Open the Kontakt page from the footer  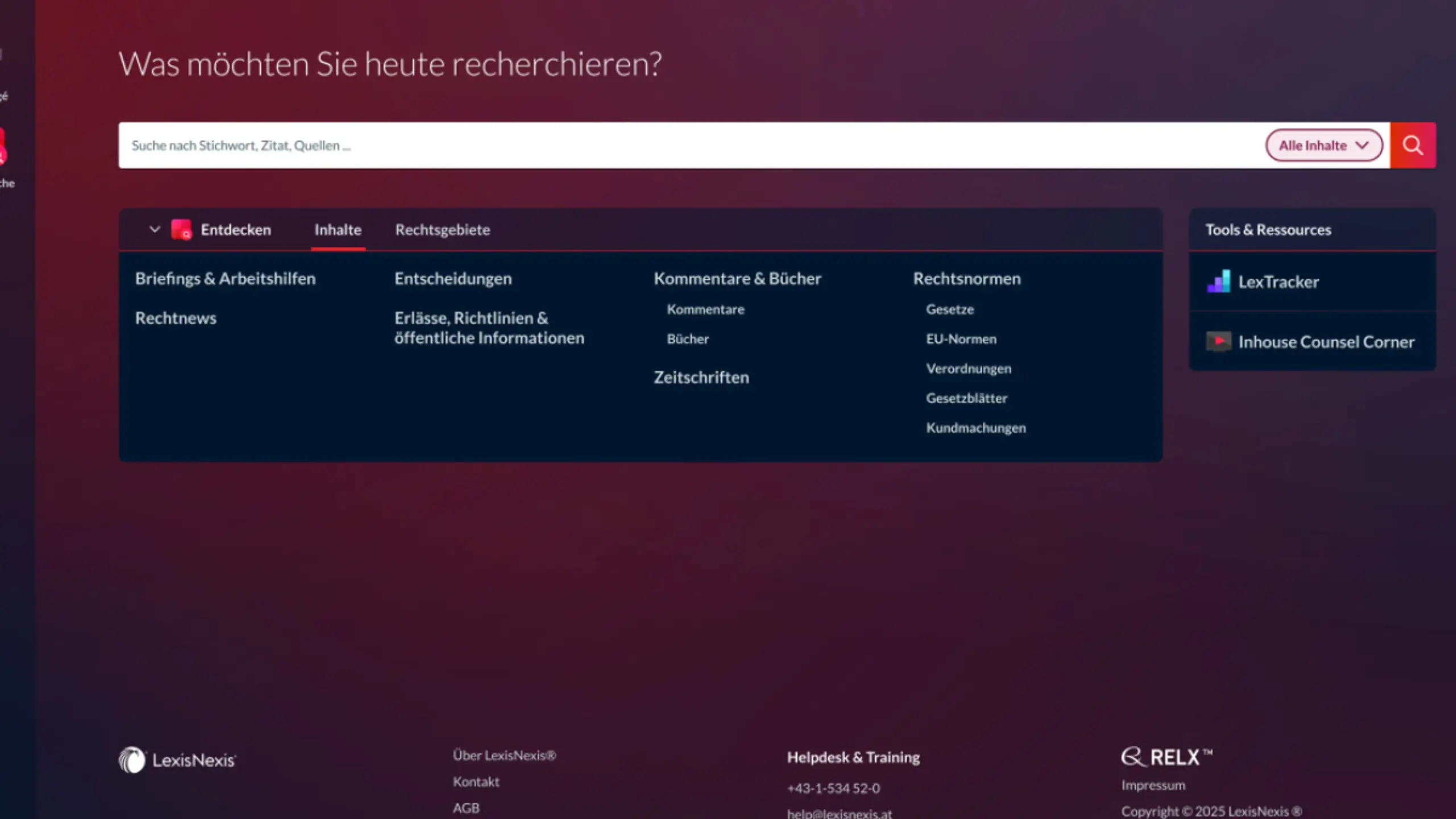click(476, 781)
